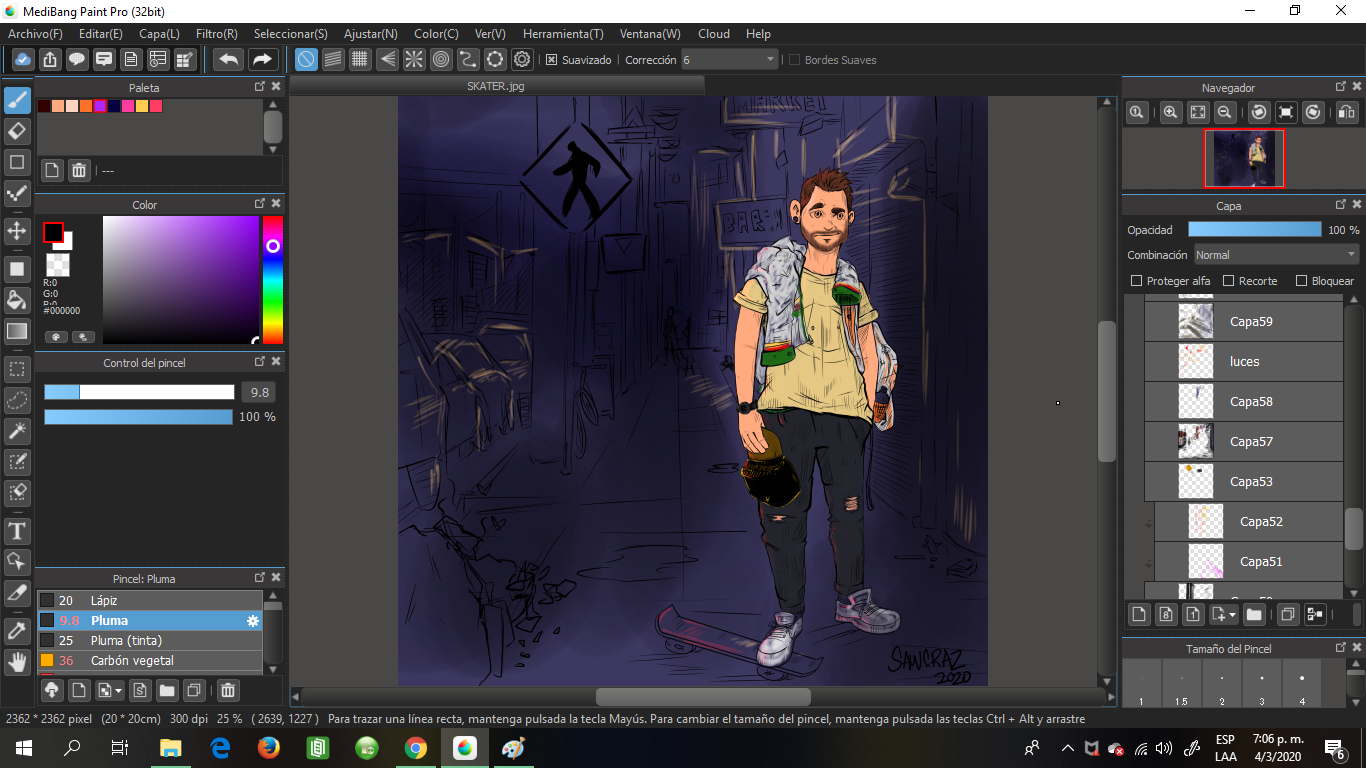Pick the Magic Wand selection tool
Screen dimensions: 1366x768
pyautogui.click(x=17, y=431)
